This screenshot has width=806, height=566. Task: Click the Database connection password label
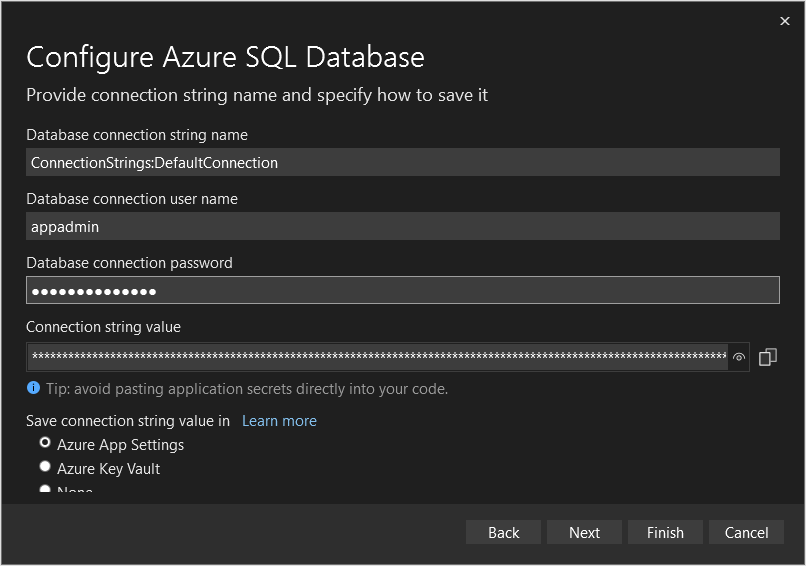129,263
